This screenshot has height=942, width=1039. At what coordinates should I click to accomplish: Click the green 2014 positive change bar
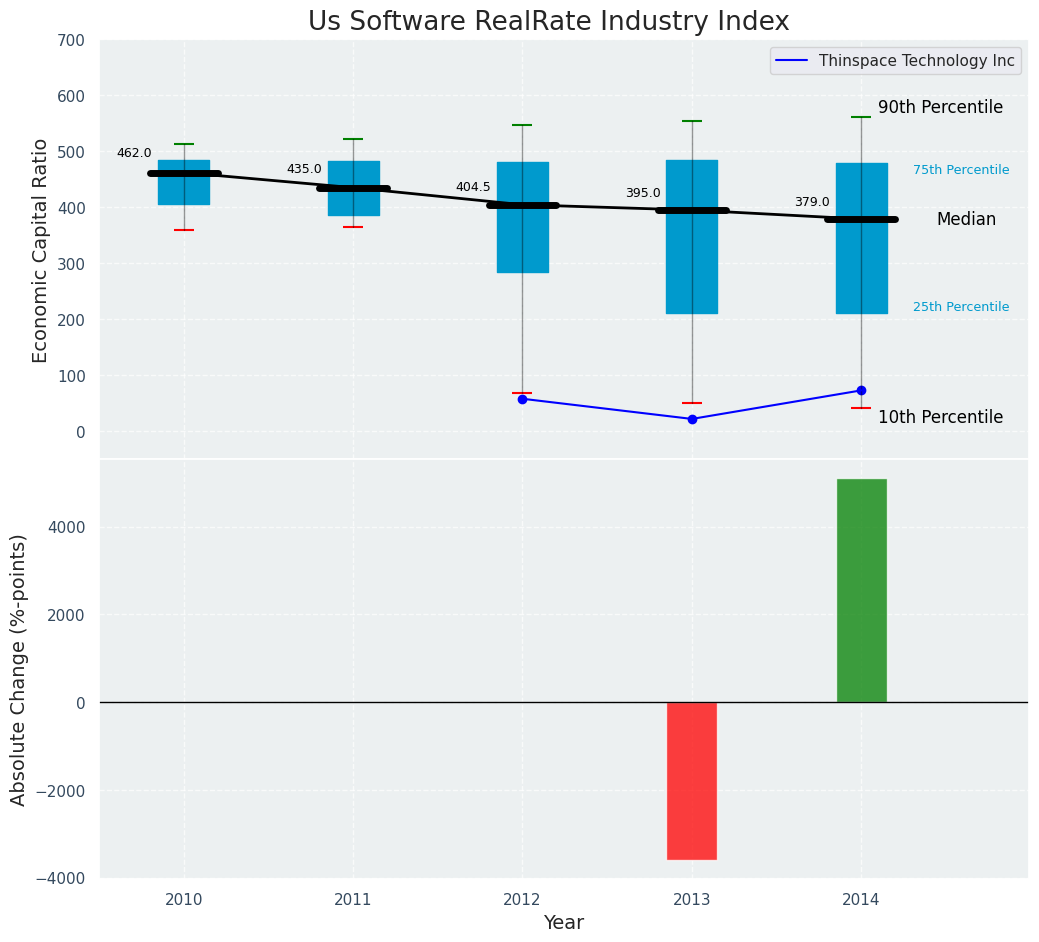[862, 591]
